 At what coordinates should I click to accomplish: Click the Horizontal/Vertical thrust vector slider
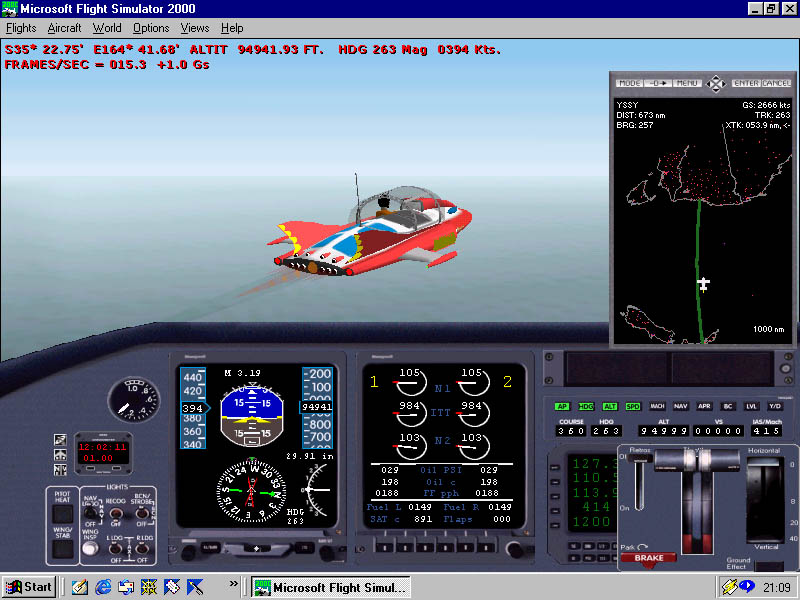(x=765, y=500)
